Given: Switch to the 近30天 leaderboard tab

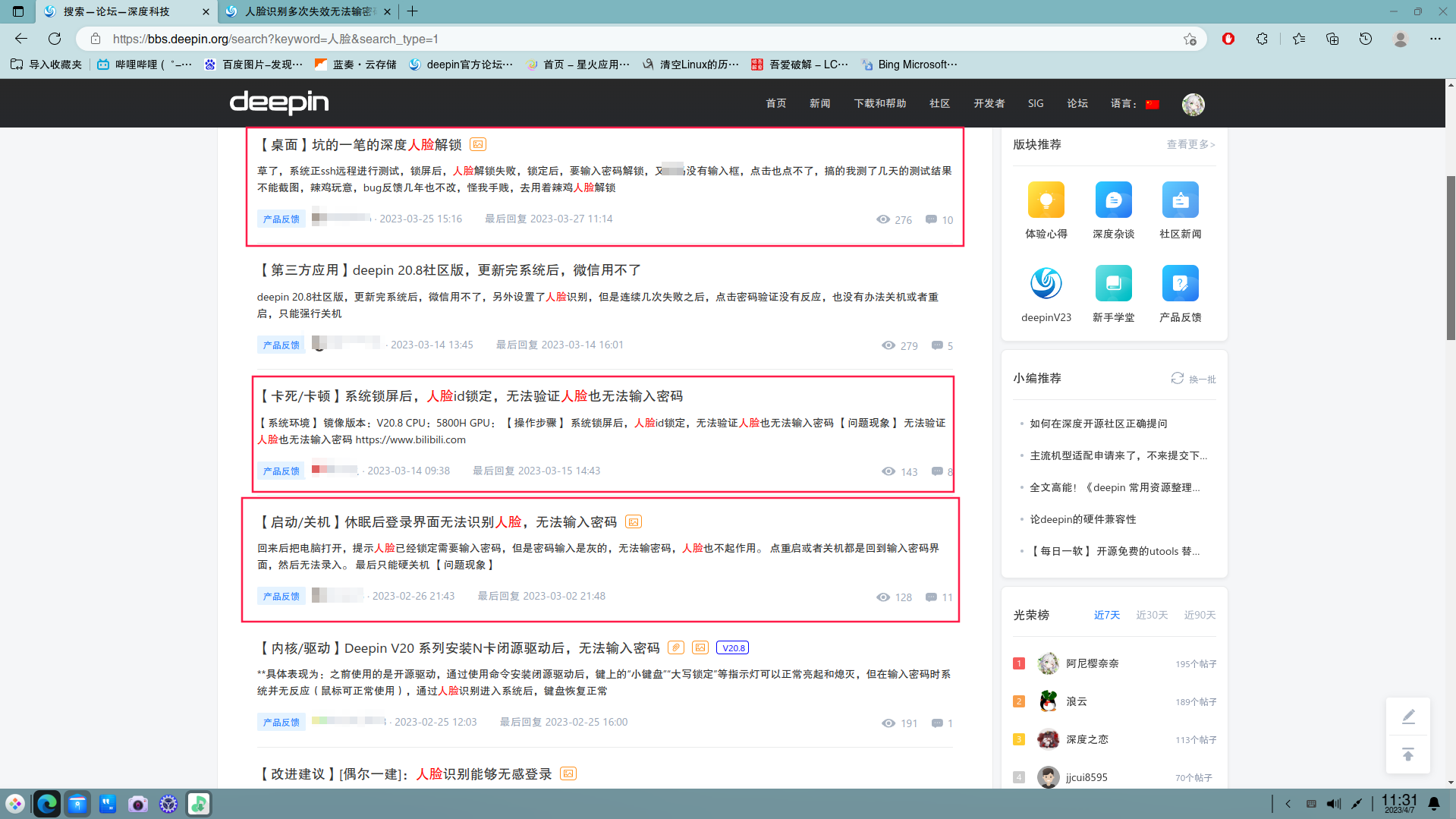Looking at the screenshot, I should tap(1152, 615).
